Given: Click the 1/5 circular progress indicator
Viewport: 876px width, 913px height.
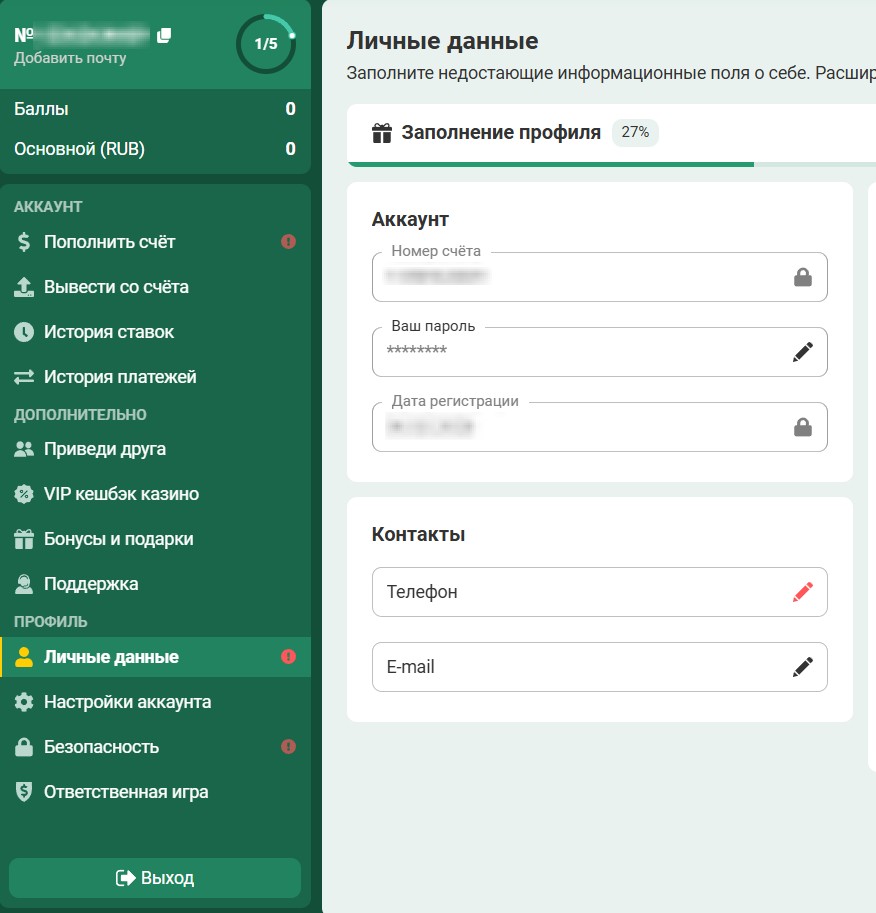Looking at the screenshot, I should (265, 44).
